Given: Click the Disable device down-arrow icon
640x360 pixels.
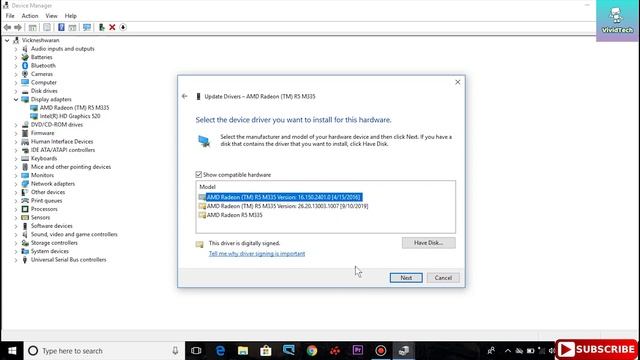Looking at the screenshot, I should click(123, 27).
